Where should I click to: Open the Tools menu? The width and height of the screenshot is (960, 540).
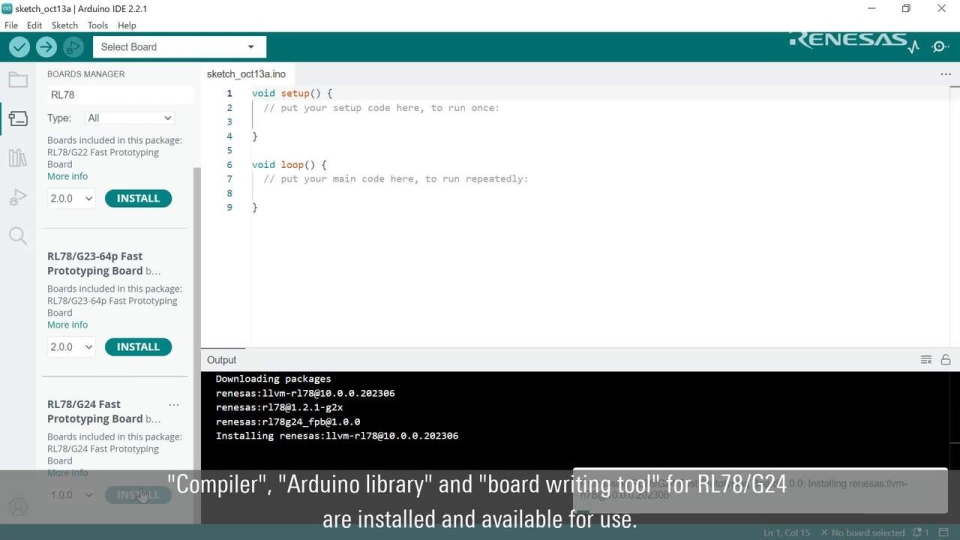pos(97,25)
